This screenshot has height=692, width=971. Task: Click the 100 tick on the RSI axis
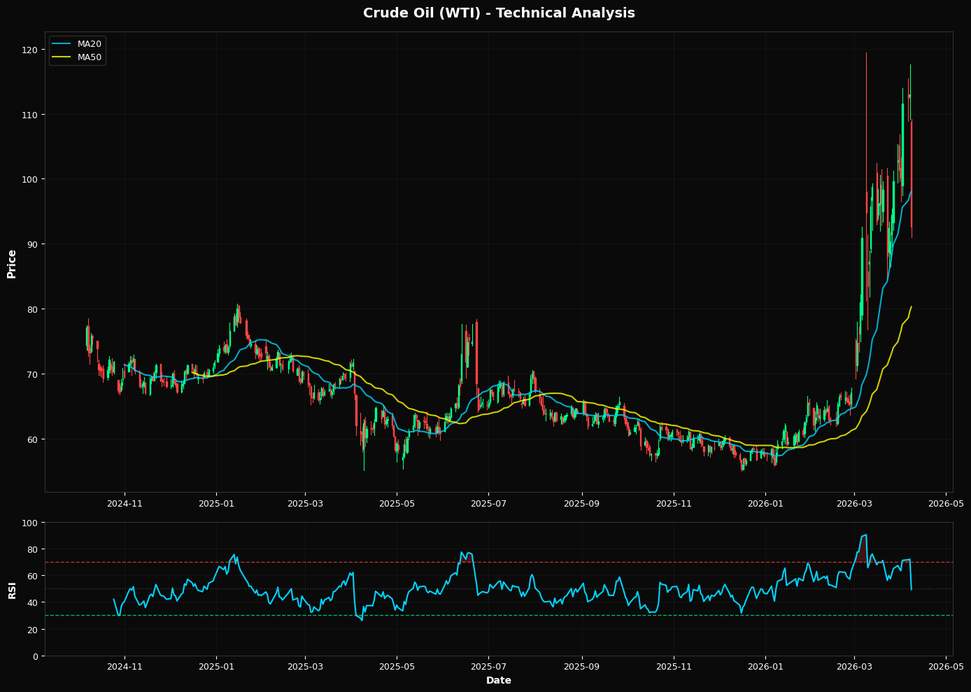(x=32, y=523)
